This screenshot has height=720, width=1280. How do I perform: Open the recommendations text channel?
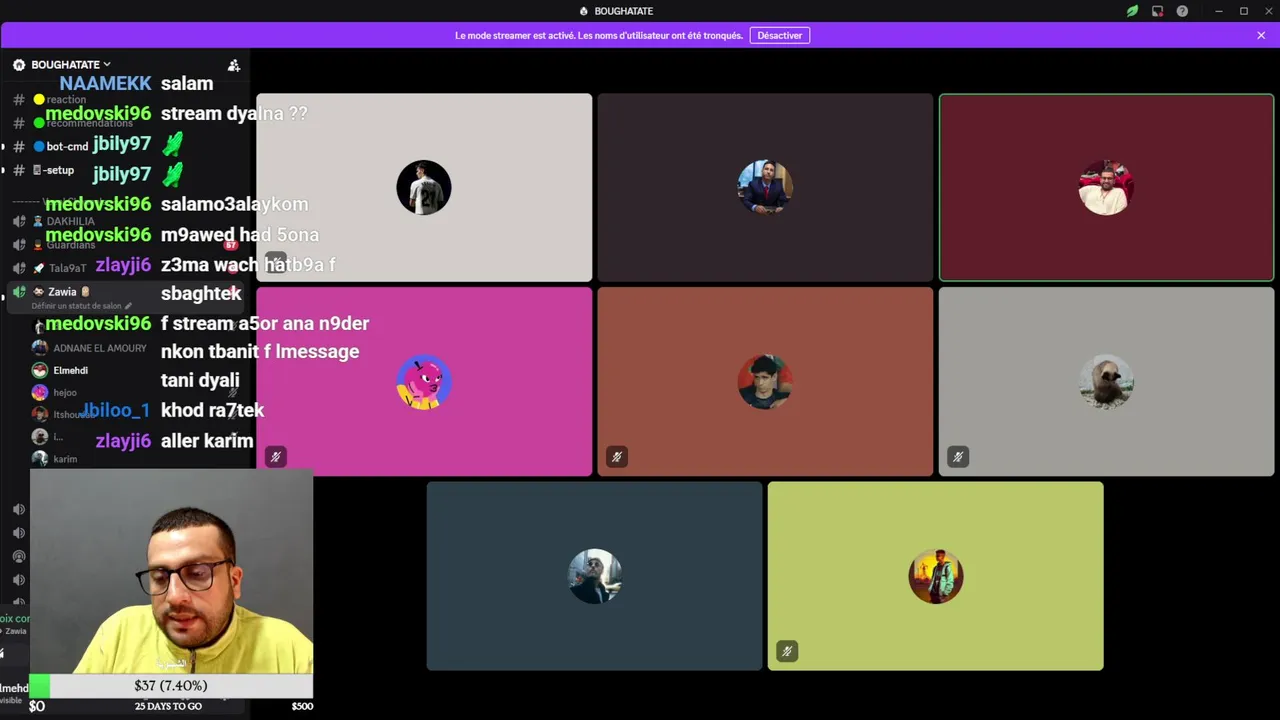(x=88, y=123)
